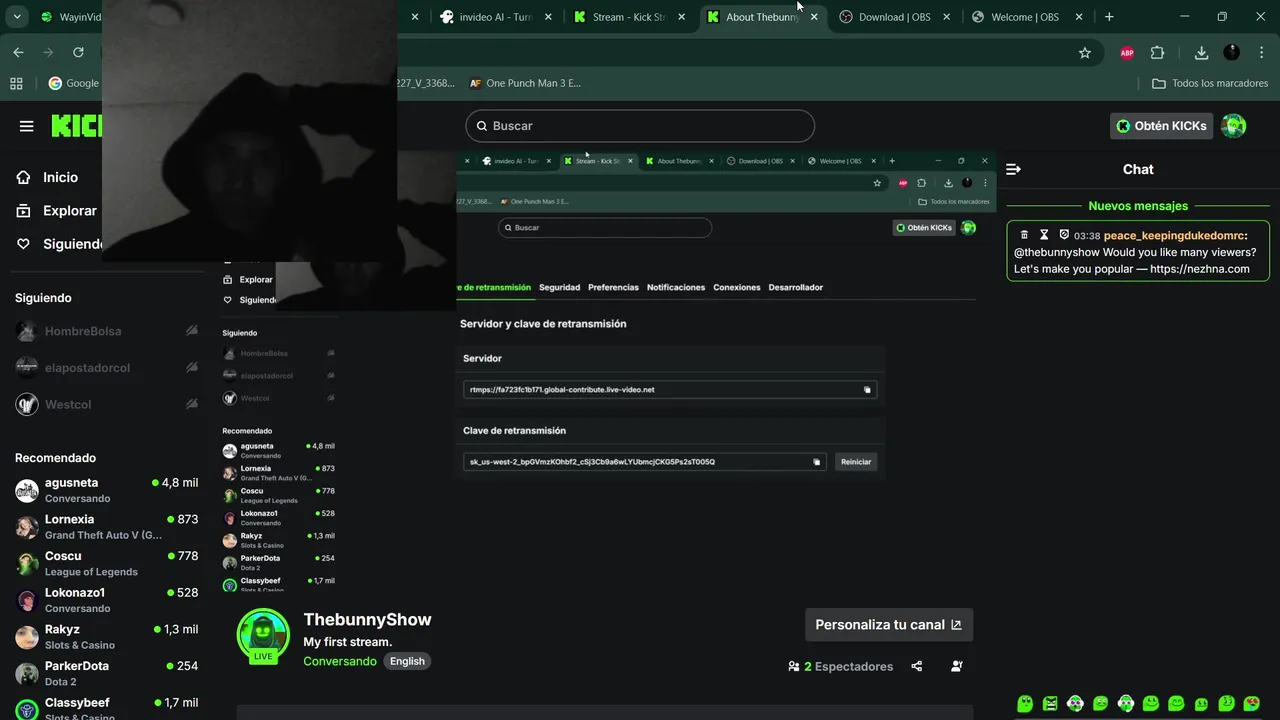The image size is (1280, 720).
Task: Click the Buscar search field
Action: pos(640,126)
